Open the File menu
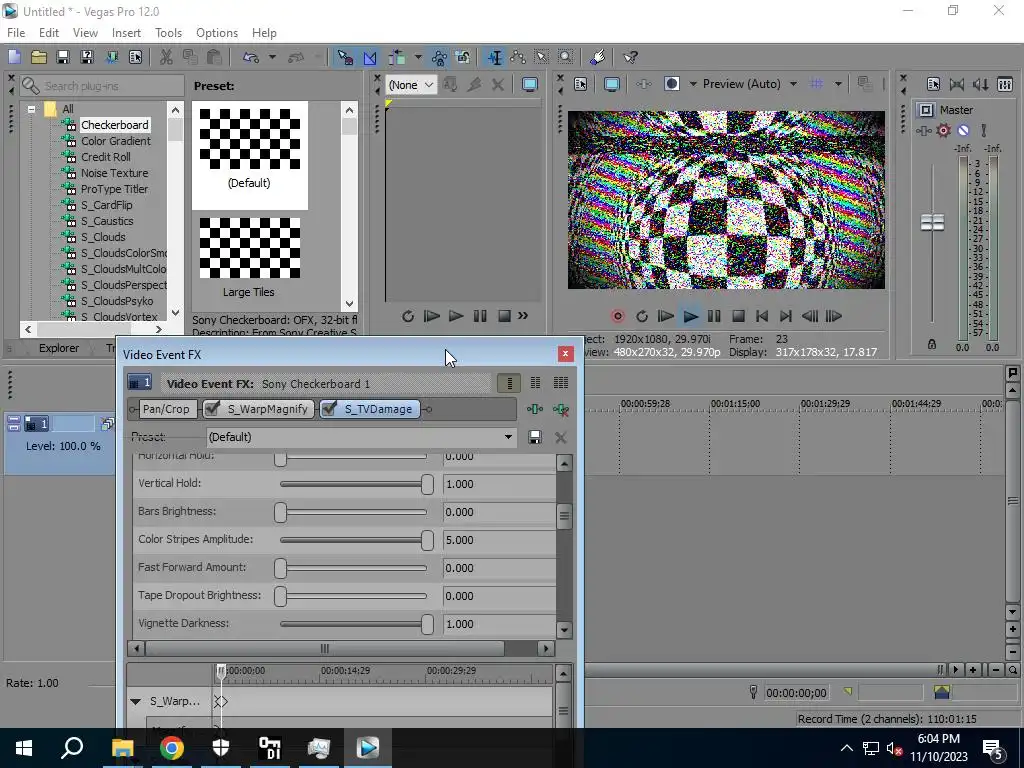Viewport: 1024px width, 768px height. (x=16, y=33)
